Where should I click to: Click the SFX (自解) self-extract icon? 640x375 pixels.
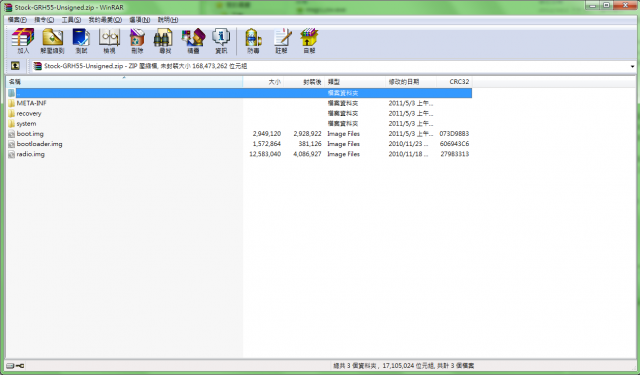[309, 41]
